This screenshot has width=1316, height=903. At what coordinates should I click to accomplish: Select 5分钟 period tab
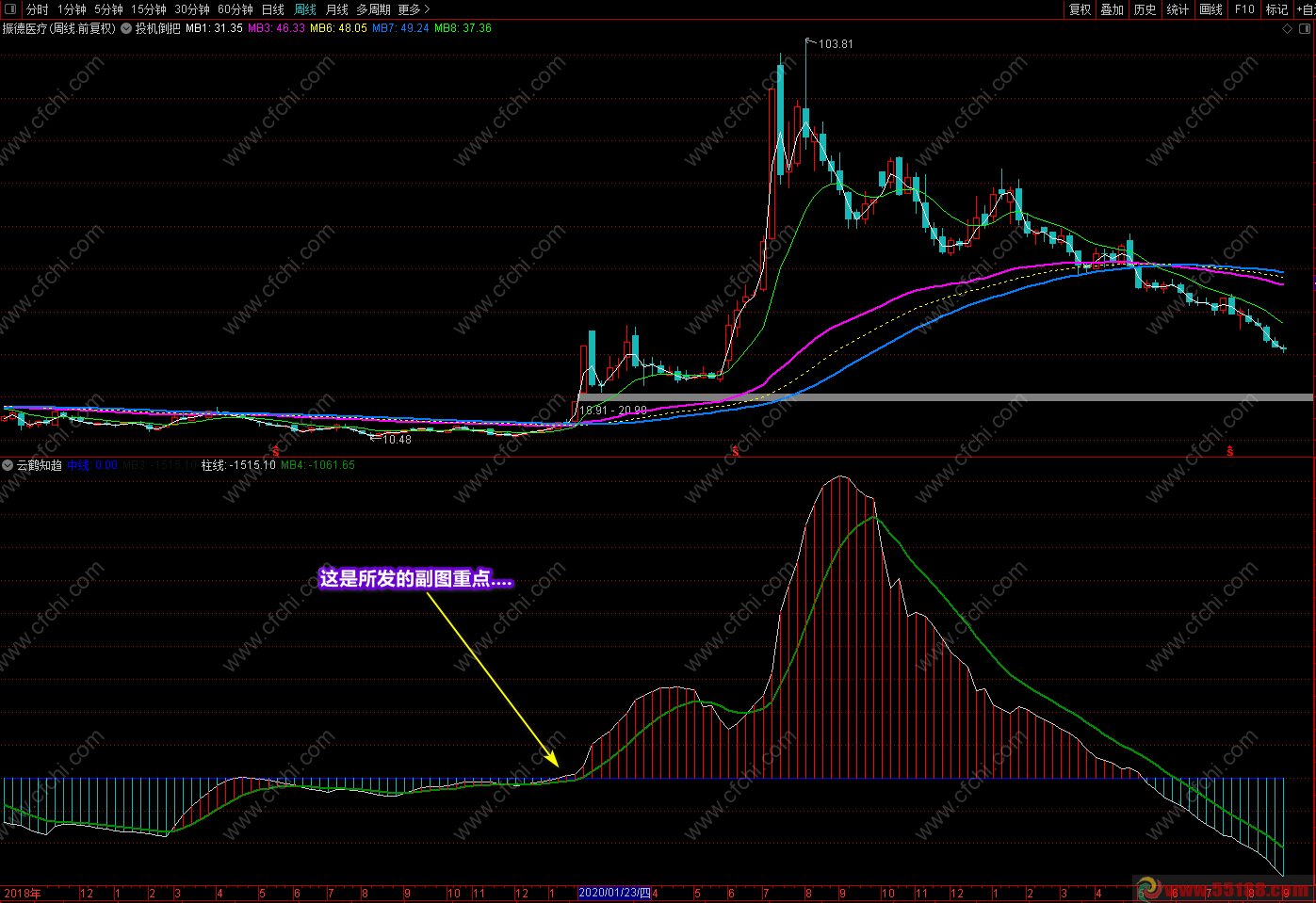coord(108,9)
